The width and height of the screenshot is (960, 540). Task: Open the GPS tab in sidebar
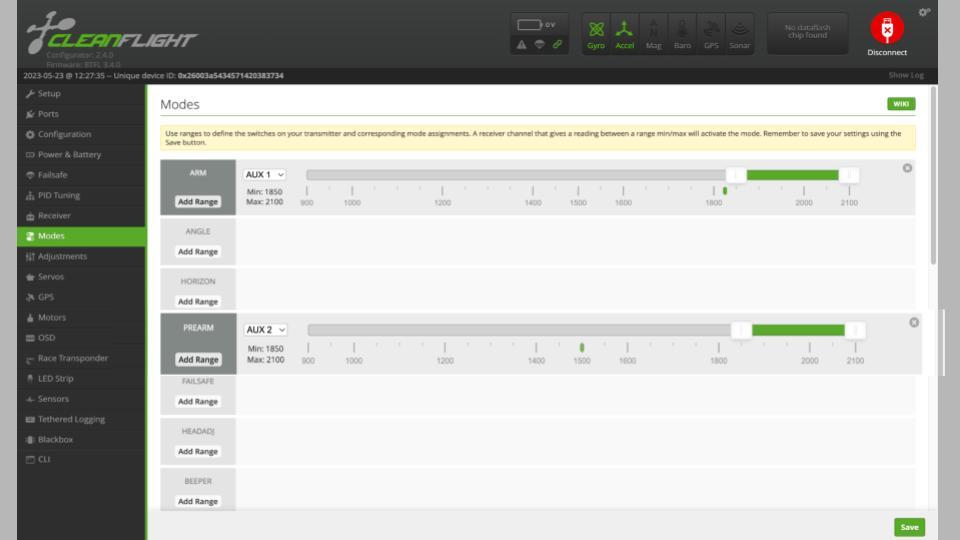81,297
